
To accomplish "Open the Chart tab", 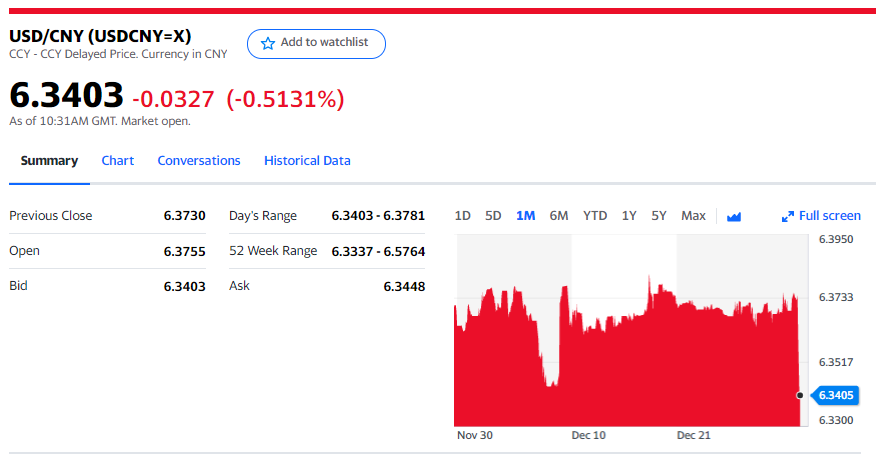I will 118,161.
